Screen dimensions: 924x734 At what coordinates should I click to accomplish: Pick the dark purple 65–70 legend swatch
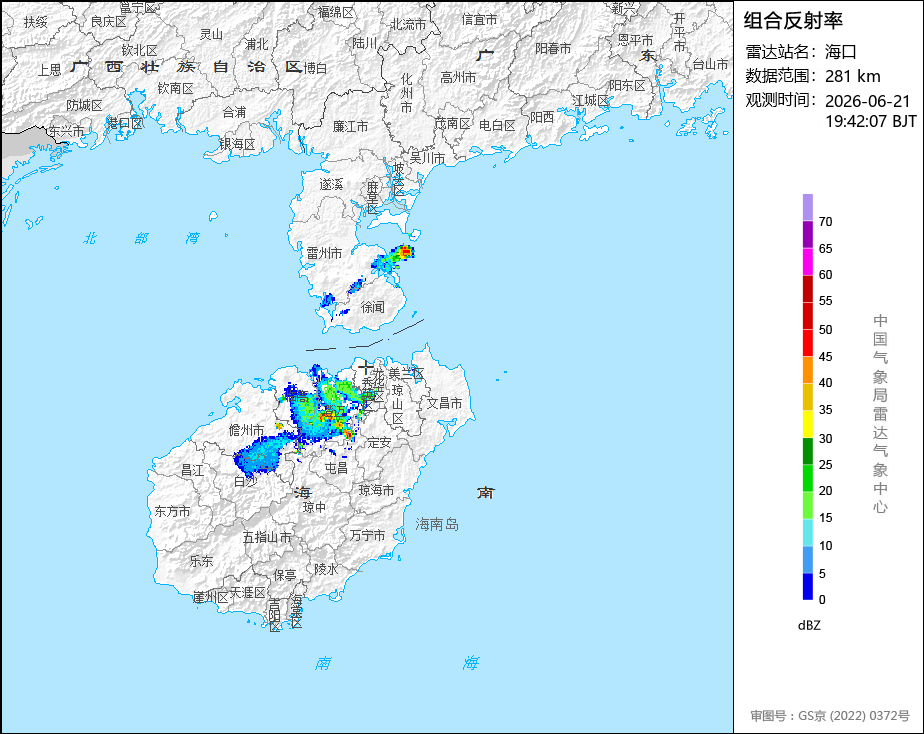tap(807, 234)
